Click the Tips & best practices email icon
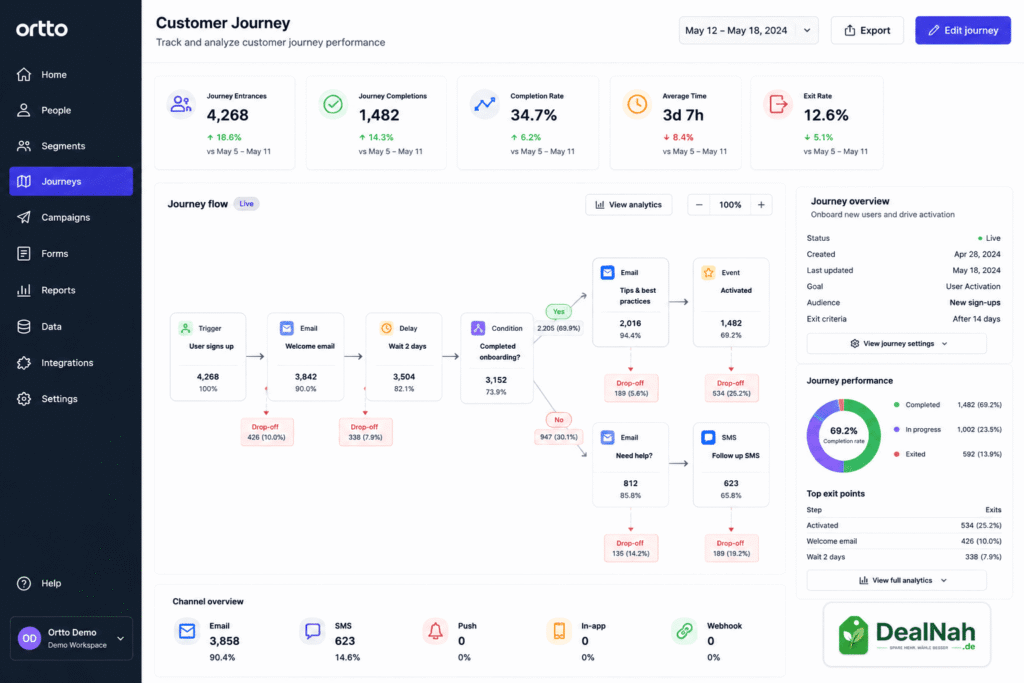Screen dimensions: 1024x683 tap(607, 272)
